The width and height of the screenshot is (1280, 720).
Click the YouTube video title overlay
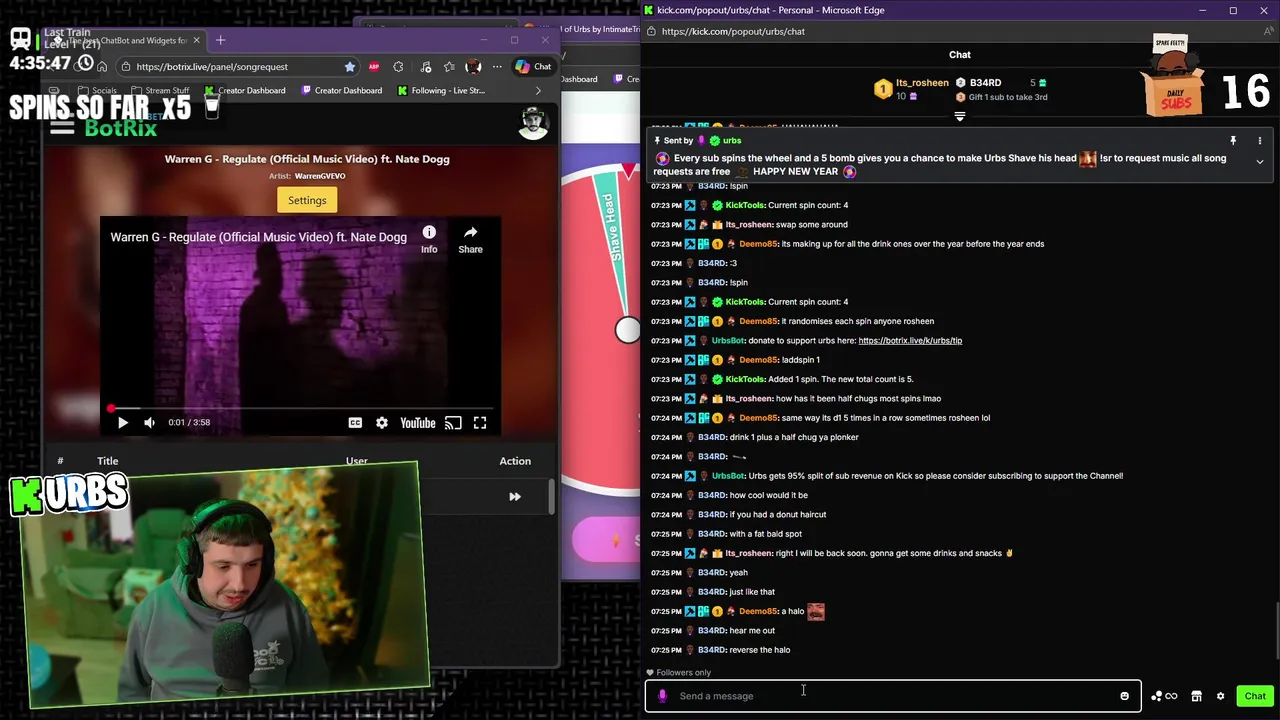(x=258, y=237)
